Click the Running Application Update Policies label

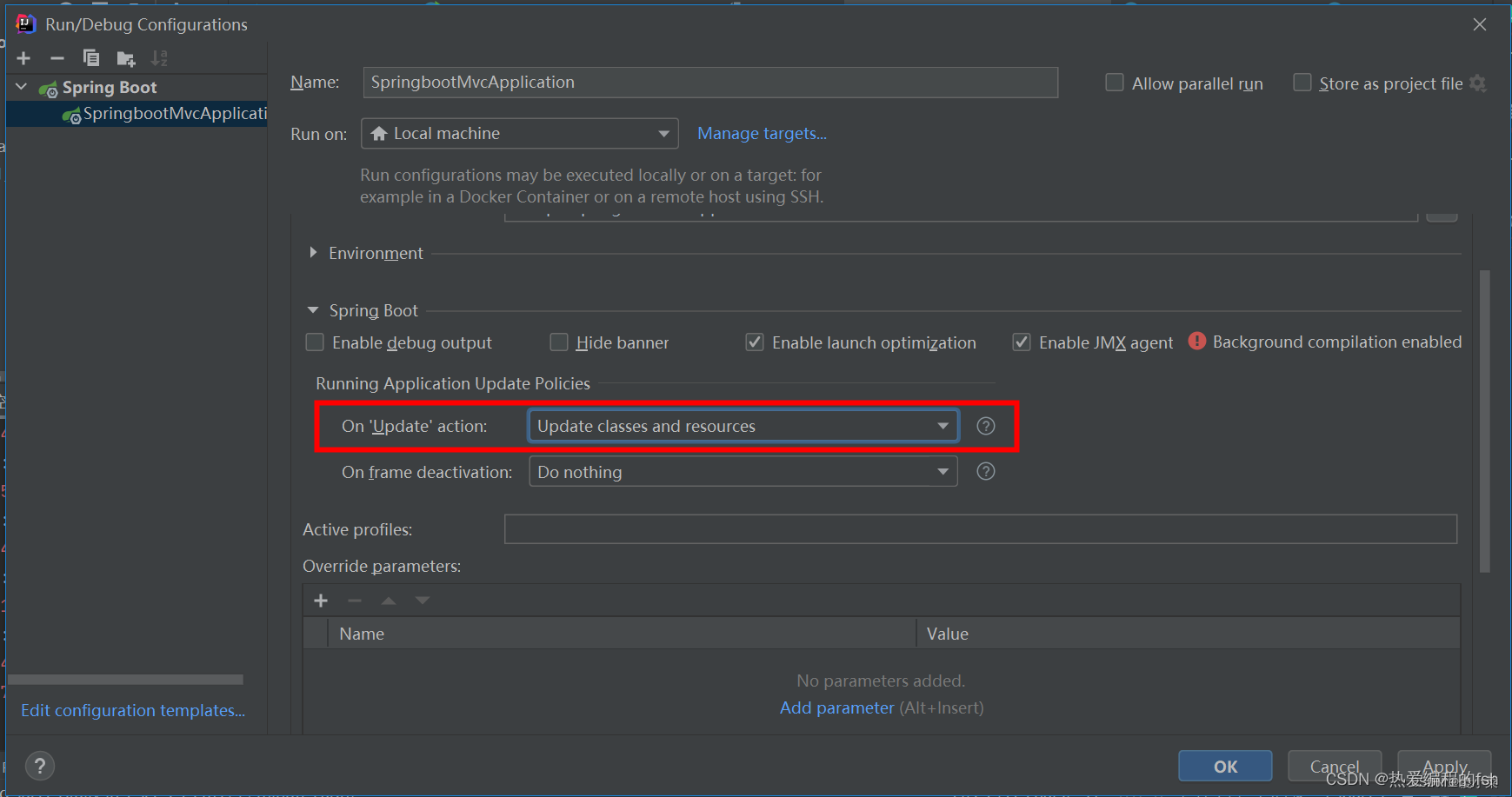[453, 383]
